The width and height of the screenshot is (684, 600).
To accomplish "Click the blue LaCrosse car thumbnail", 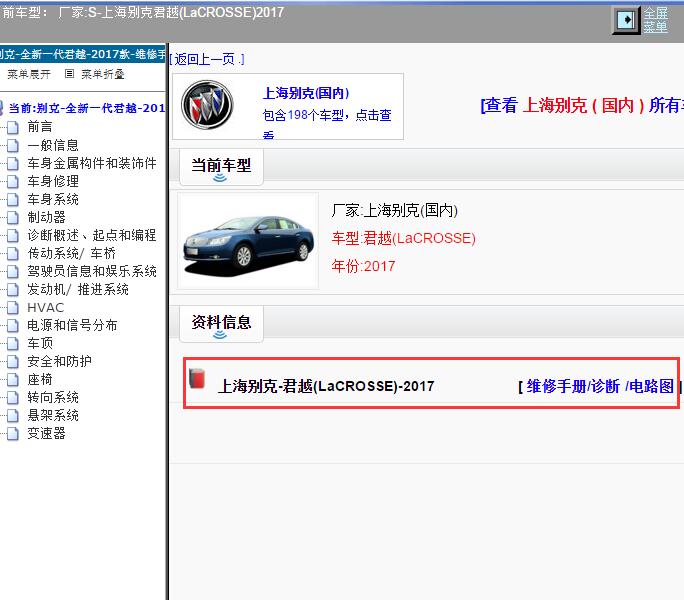I will coord(248,242).
